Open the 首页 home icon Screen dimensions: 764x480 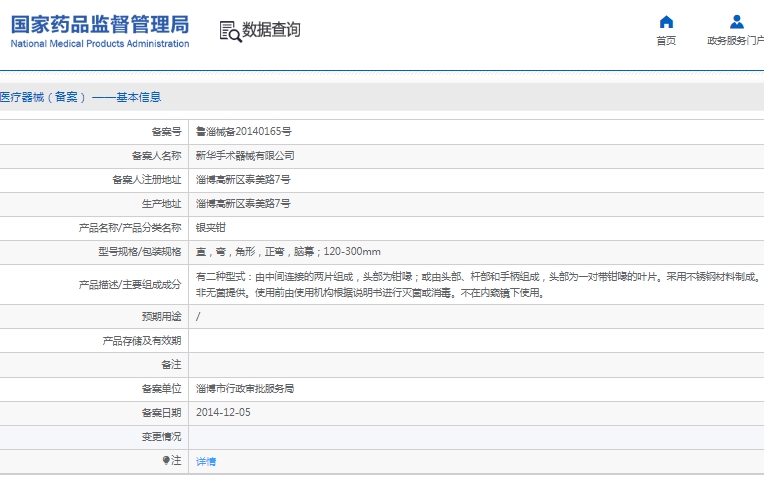tap(666, 22)
